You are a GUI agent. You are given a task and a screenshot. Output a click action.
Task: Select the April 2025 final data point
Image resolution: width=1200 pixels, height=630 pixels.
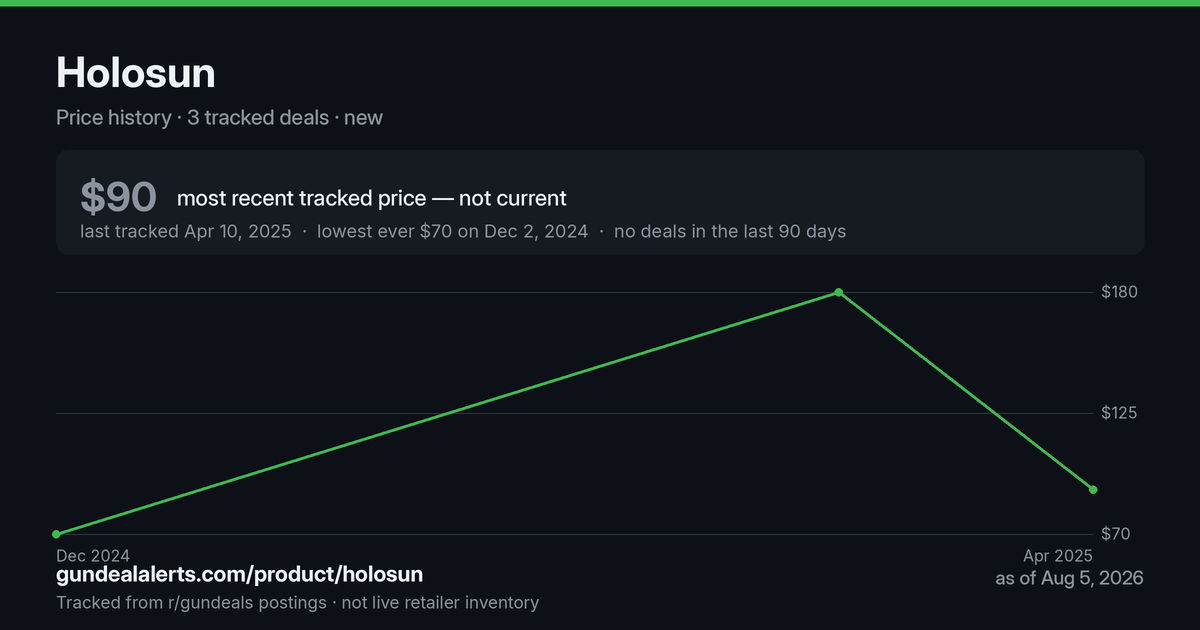(1093, 490)
